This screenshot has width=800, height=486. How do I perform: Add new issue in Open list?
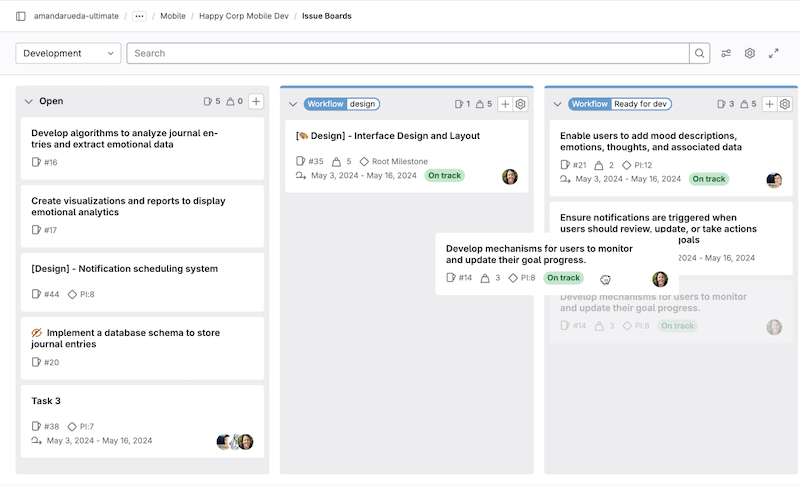pyautogui.click(x=256, y=101)
